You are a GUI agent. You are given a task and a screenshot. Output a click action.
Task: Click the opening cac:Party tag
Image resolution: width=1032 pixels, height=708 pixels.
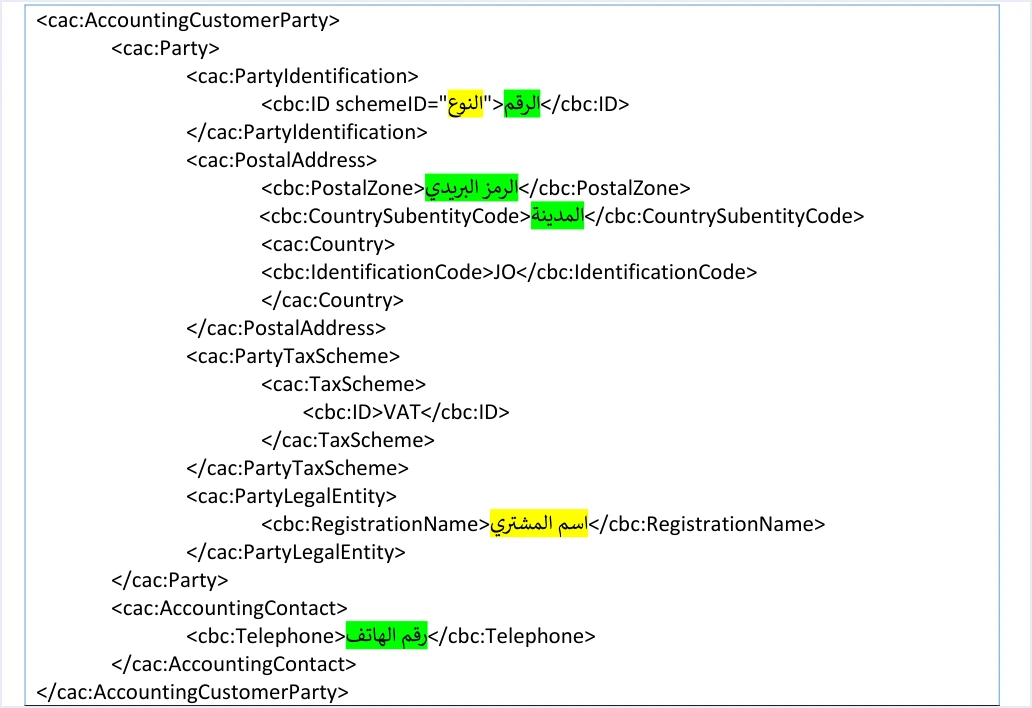pyautogui.click(x=165, y=48)
